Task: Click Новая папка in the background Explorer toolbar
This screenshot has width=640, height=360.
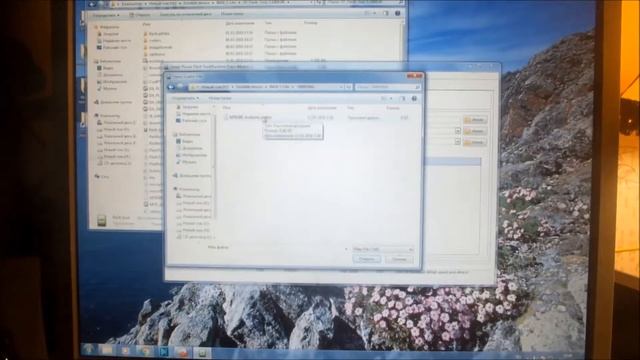Action: click(232, 14)
